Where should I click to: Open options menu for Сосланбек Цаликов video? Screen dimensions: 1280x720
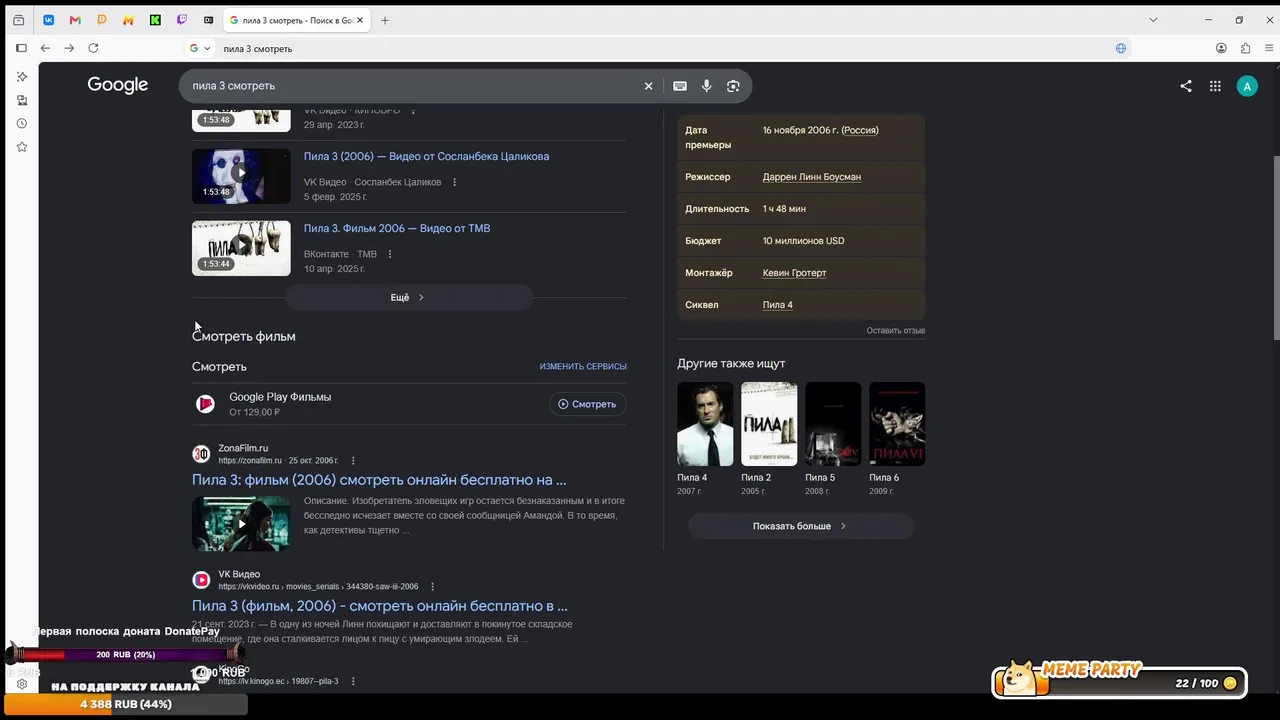coord(454,182)
